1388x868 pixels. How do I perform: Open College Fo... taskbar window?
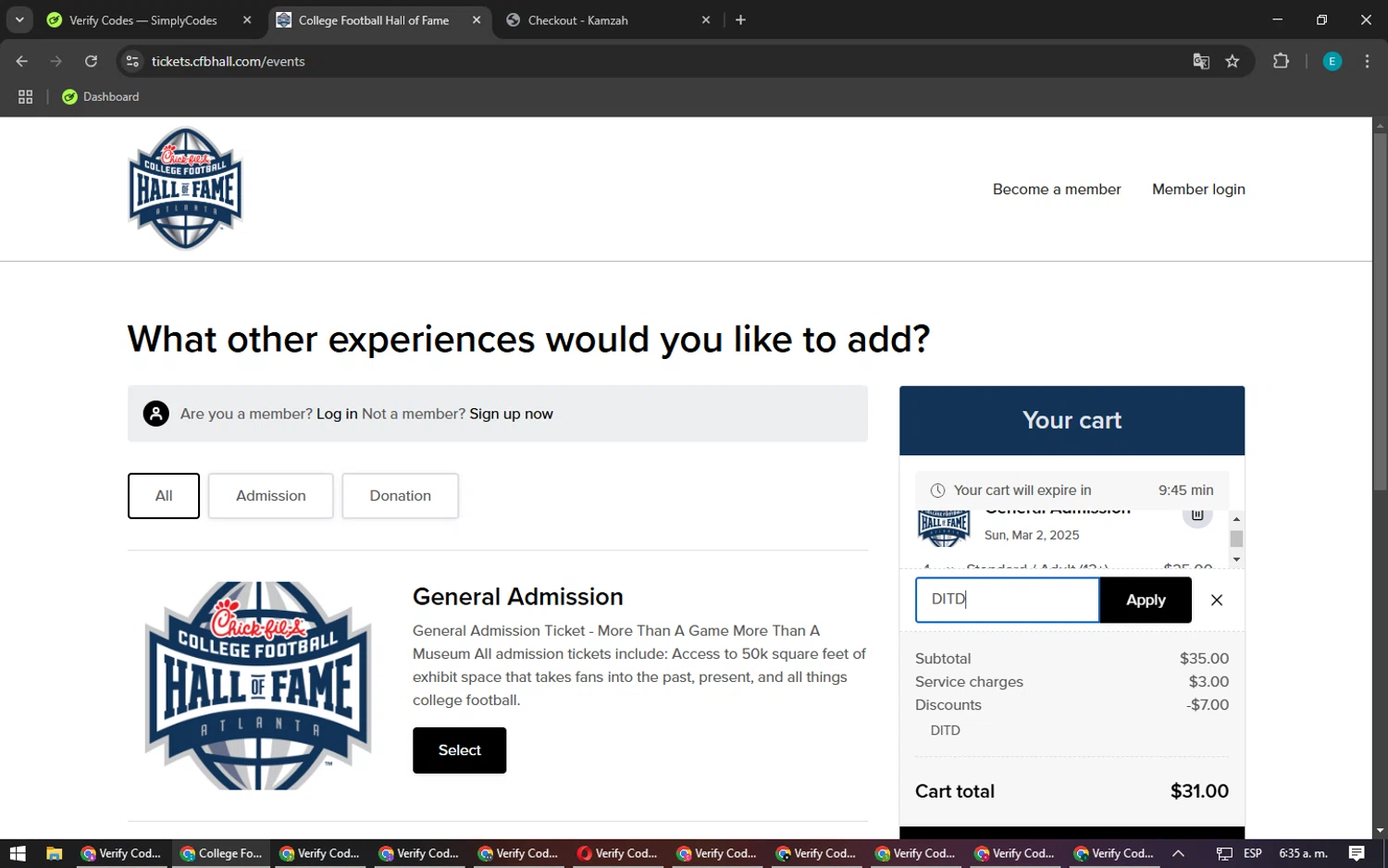pos(221,853)
